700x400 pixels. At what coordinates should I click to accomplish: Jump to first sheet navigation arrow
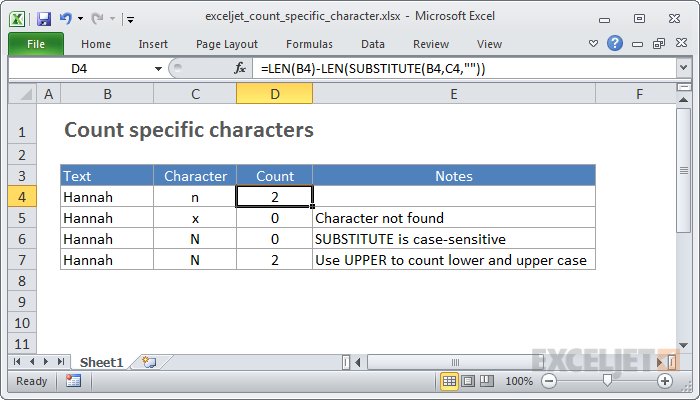tap(16, 361)
